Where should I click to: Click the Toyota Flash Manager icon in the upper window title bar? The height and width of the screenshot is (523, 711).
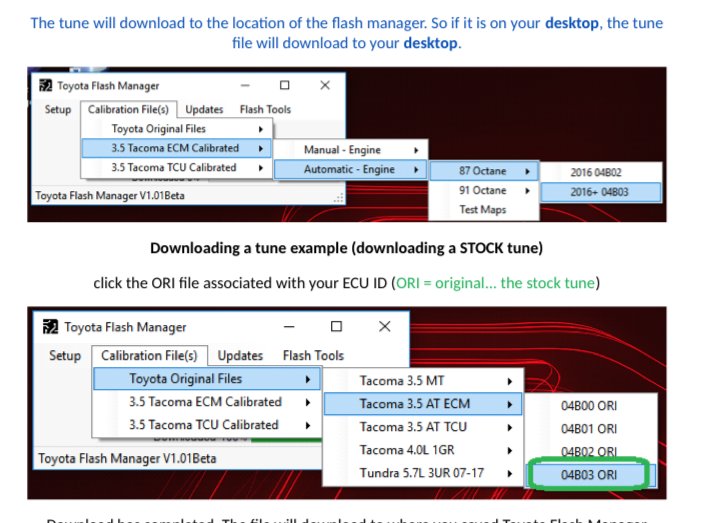pyautogui.click(x=45, y=85)
